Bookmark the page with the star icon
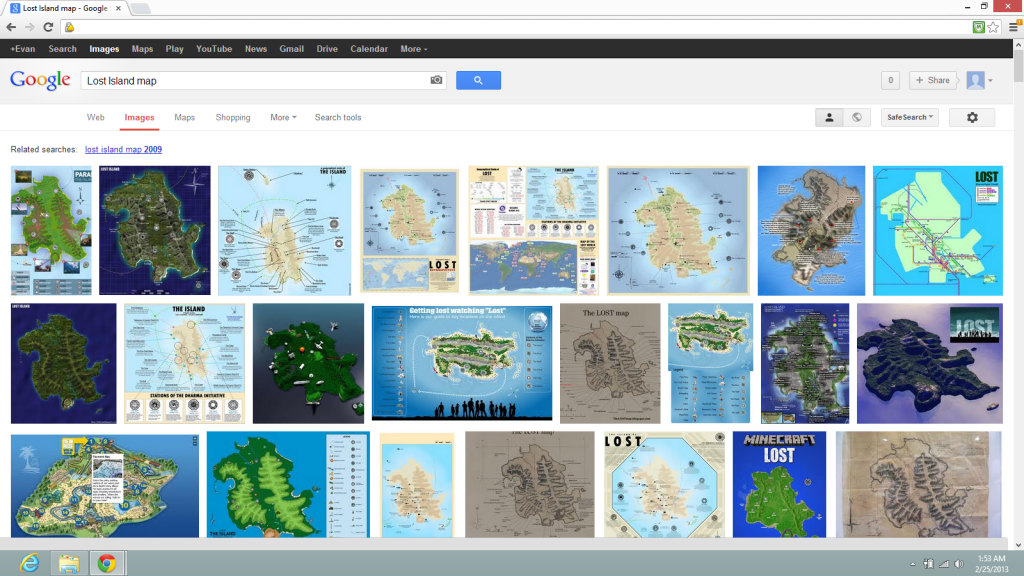Image resolution: width=1024 pixels, height=576 pixels. coord(993,27)
